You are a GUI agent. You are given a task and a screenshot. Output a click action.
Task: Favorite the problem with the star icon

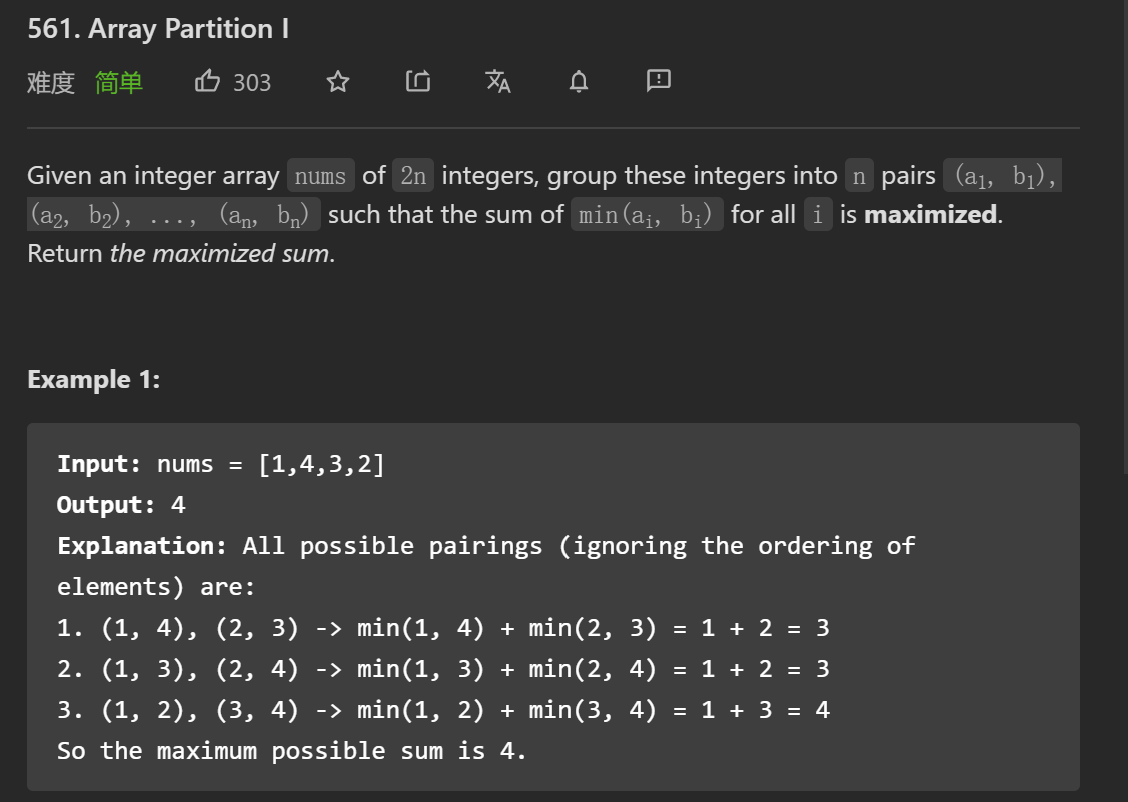(x=338, y=82)
